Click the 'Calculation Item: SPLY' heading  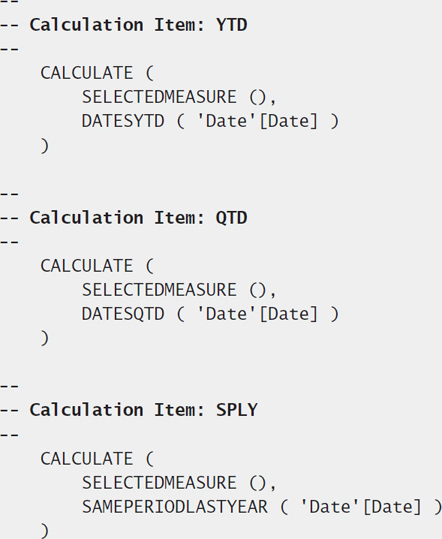click(x=143, y=410)
